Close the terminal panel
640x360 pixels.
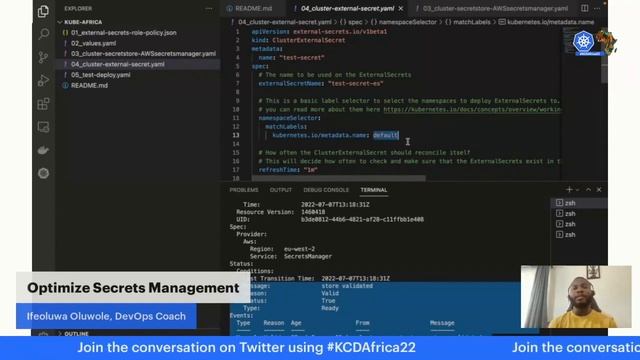click(x=599, y=189)
